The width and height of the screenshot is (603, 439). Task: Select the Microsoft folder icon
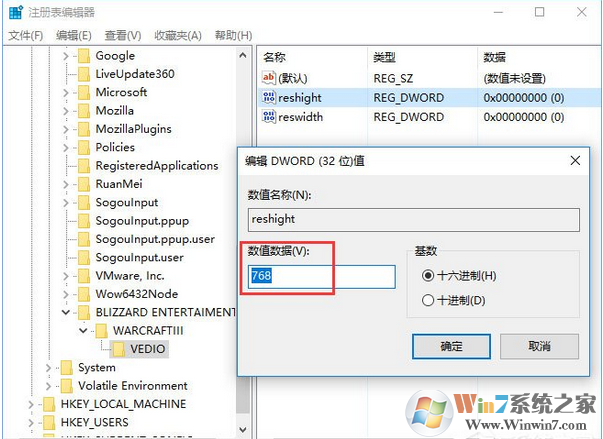click(84, 92)
